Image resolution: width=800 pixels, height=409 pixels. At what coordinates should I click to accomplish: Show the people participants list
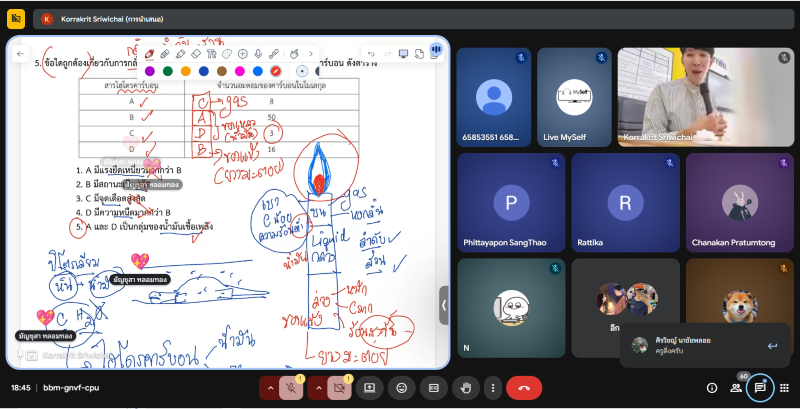737,387
